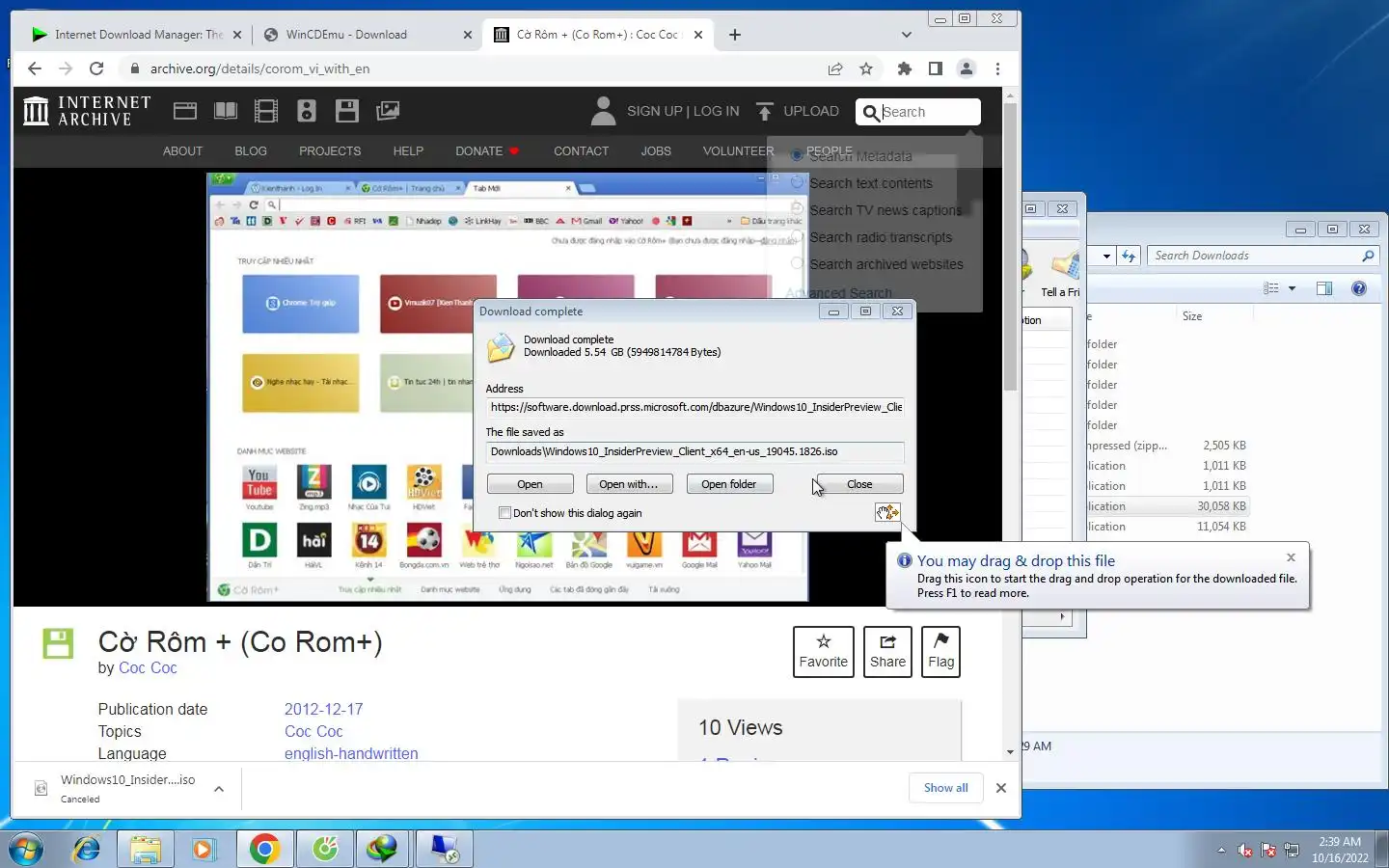Open the Audio speaker icon
Image resolution: width=1389 pixels, height=868 pixels.
tap(307, 111)
